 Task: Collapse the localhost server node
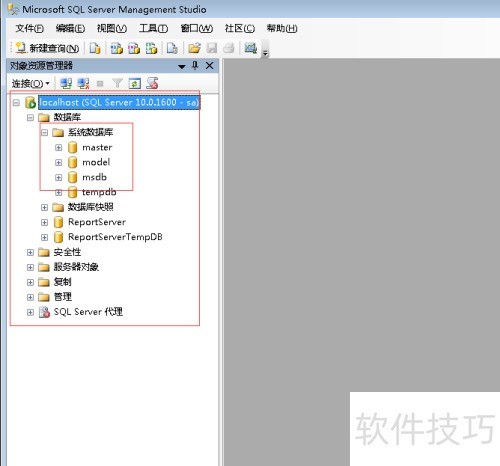click(x=16, y=103)
